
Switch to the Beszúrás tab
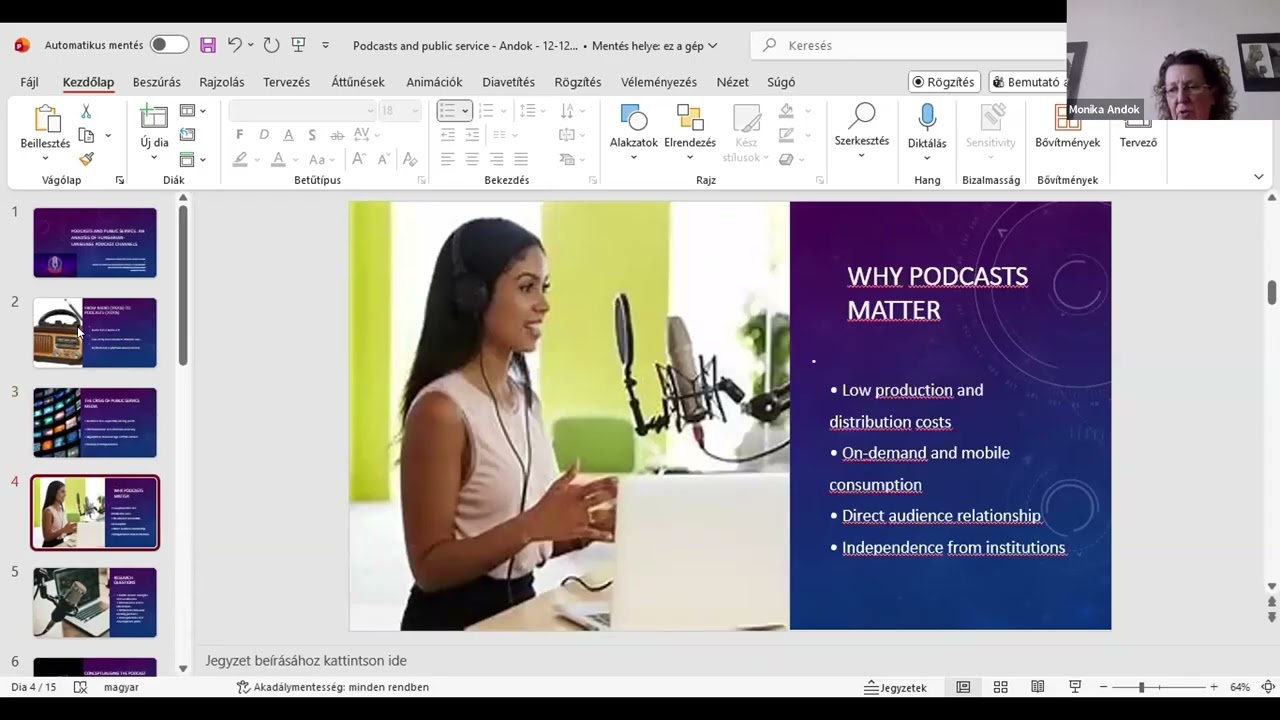coord(157,82)
